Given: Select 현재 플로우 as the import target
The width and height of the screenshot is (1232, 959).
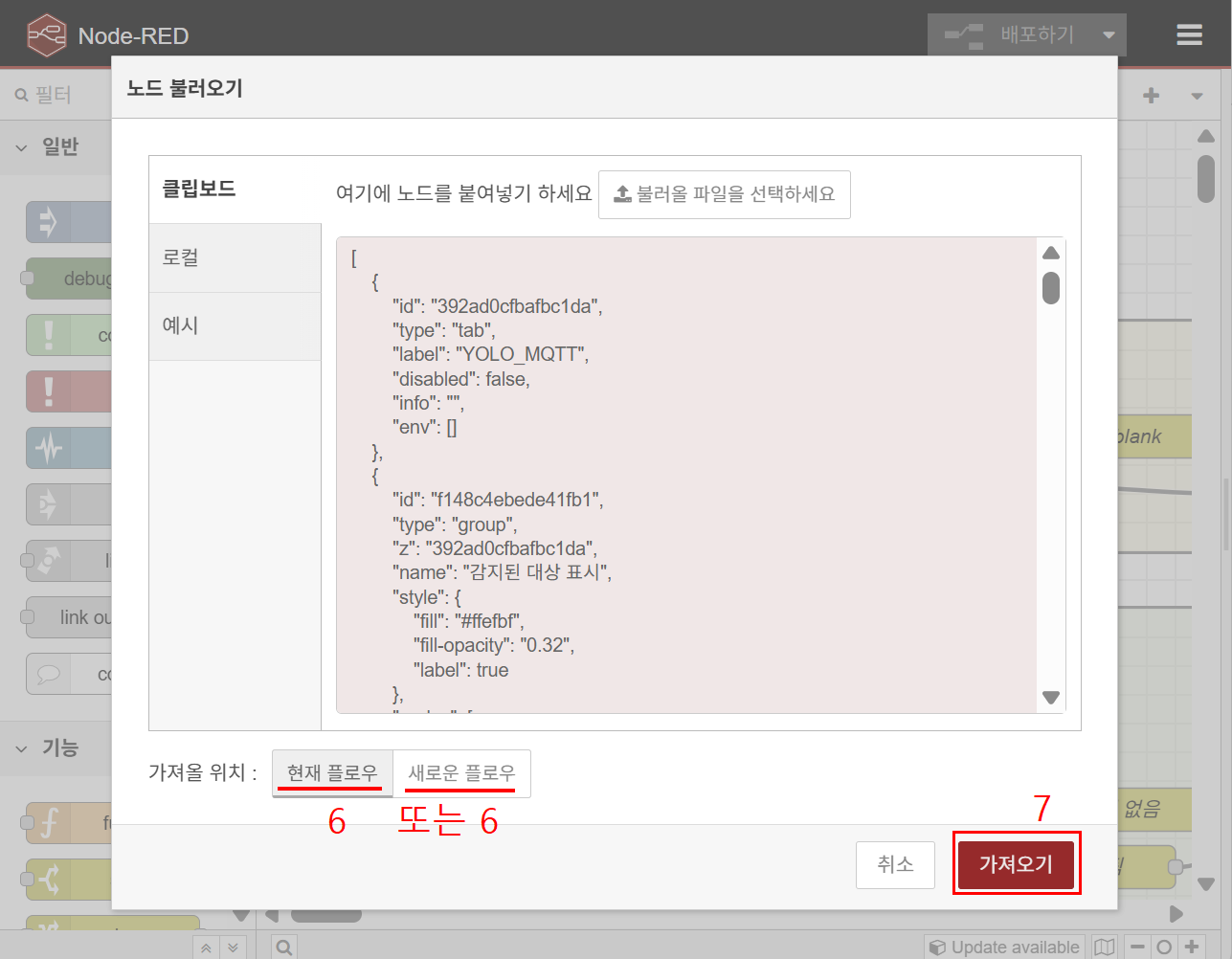Looking at the screenshot, I should [x=332, y=772].
